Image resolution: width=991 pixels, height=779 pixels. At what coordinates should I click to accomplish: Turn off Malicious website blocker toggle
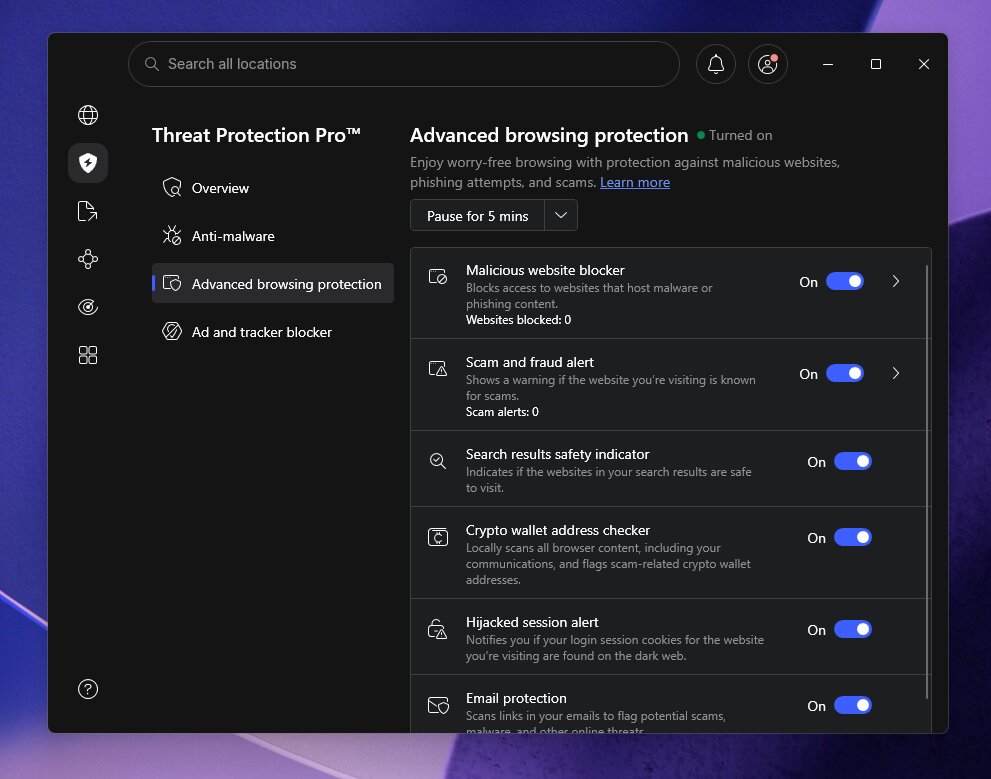845,281
